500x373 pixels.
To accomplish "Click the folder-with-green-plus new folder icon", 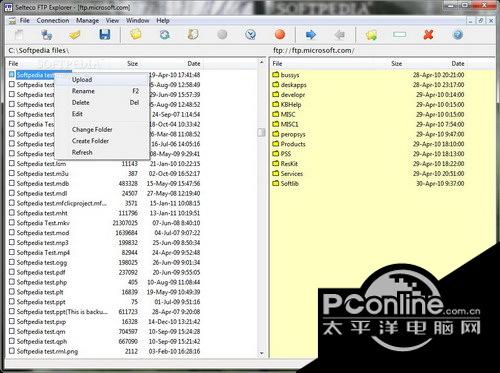I will 371,35.
